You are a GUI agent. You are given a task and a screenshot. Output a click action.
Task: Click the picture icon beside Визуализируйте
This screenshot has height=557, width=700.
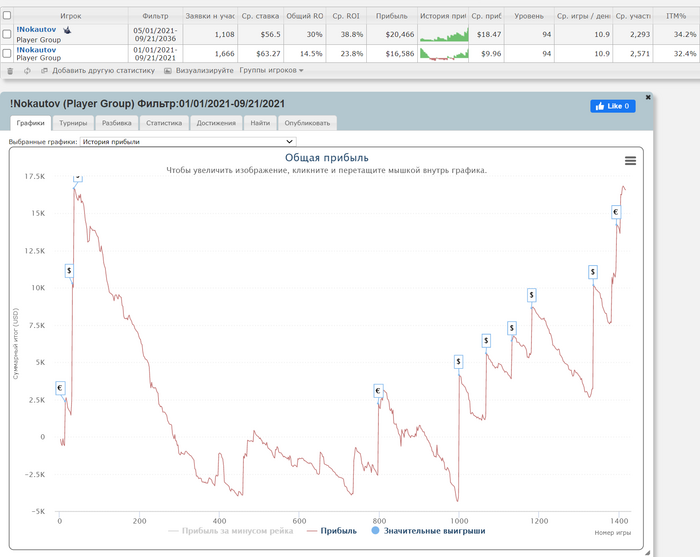click(x=167, y=71)
